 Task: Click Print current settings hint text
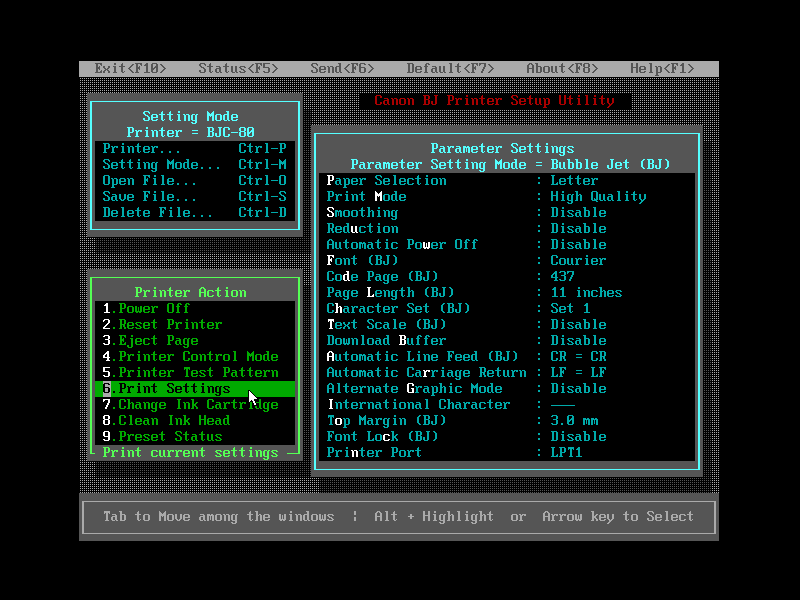tap(190, 453)
